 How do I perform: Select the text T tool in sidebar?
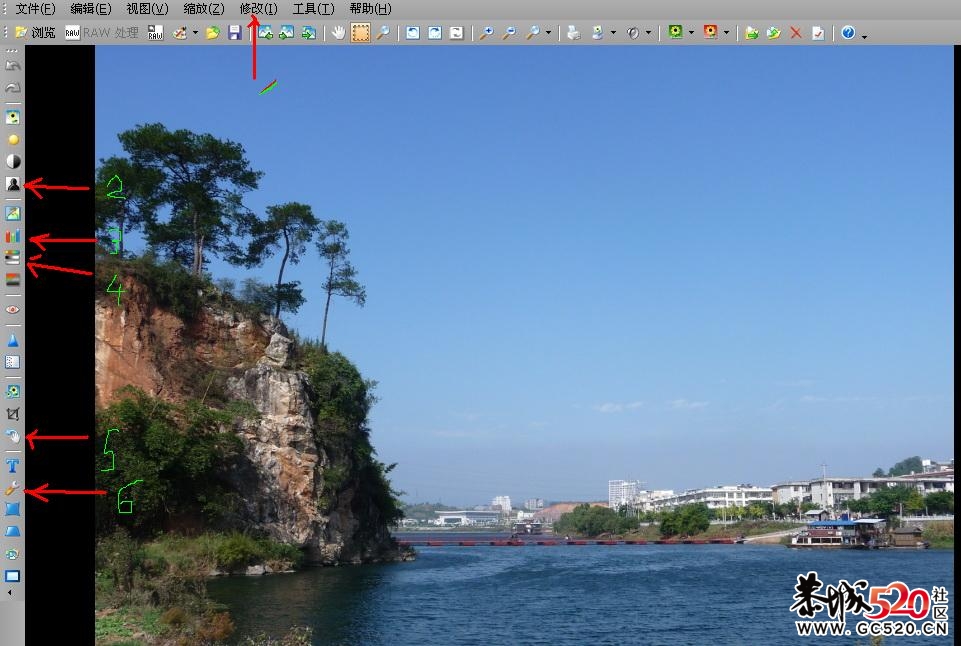click(x=13, y=466)
